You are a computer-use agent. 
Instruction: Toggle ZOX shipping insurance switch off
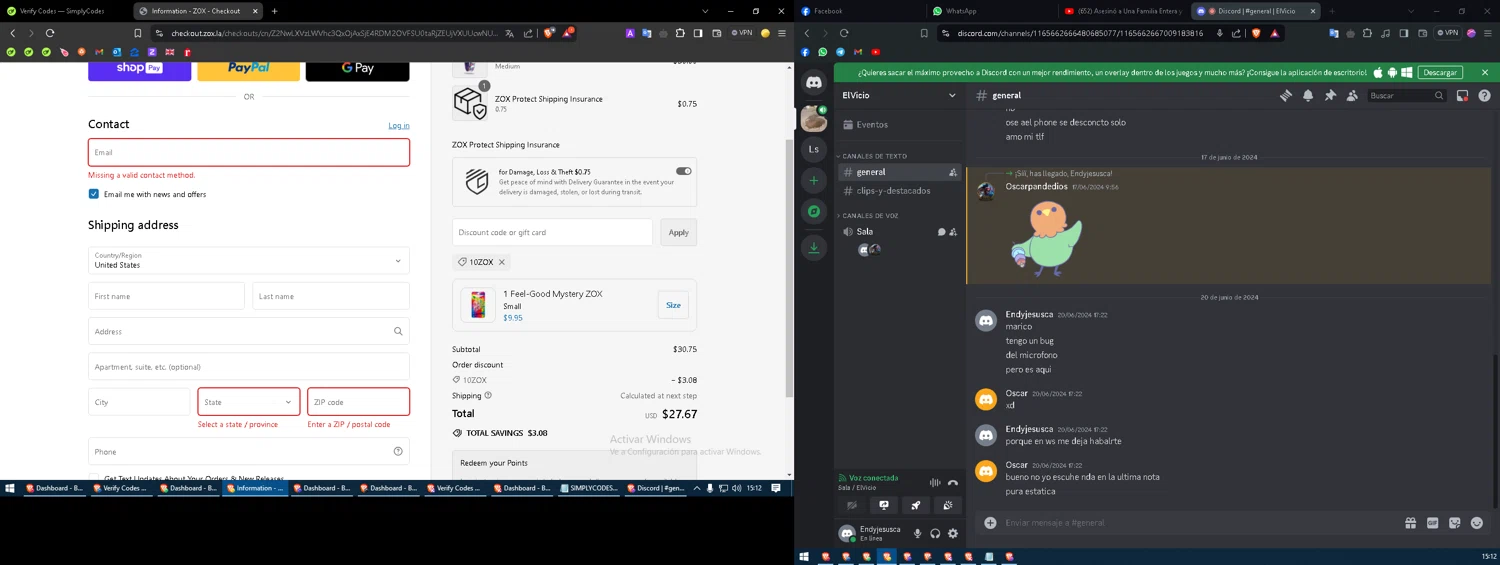coord(684,171)
